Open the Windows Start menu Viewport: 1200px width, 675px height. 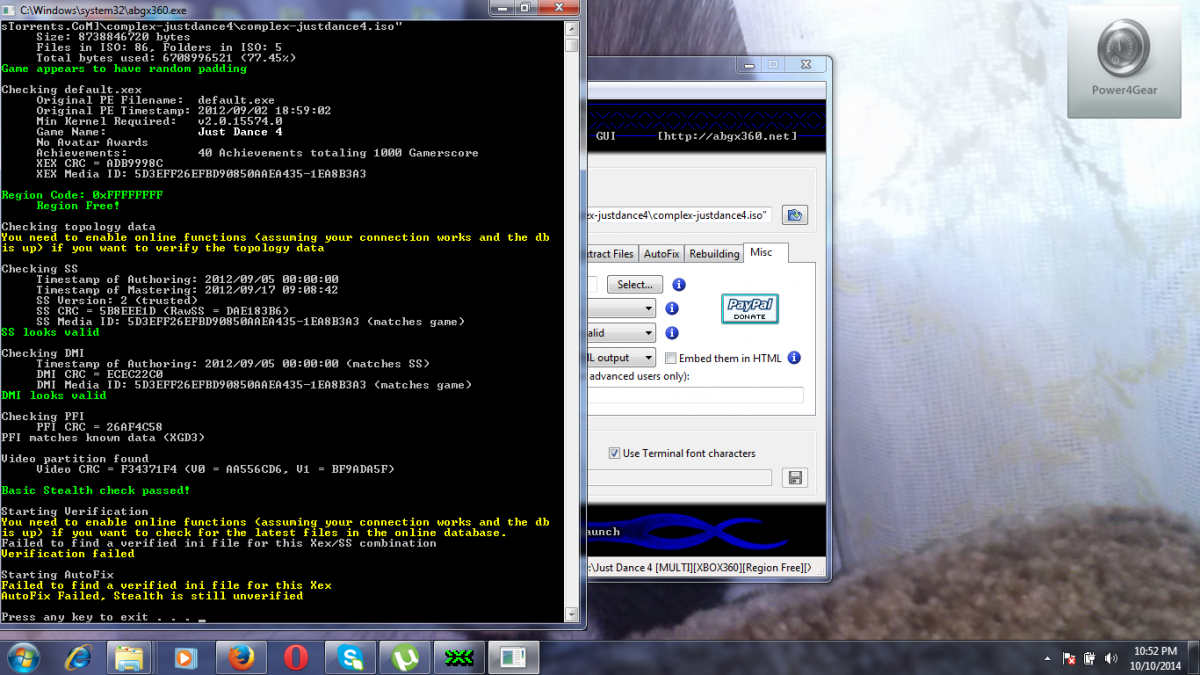[24, 657]
